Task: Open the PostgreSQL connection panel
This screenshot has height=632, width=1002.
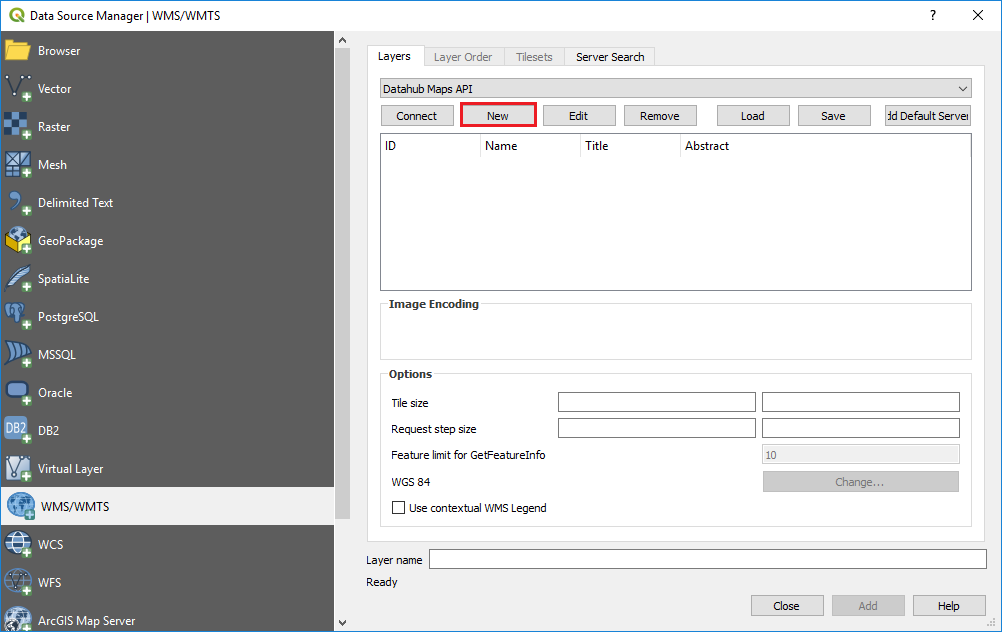Action: [x=75, y=316]
